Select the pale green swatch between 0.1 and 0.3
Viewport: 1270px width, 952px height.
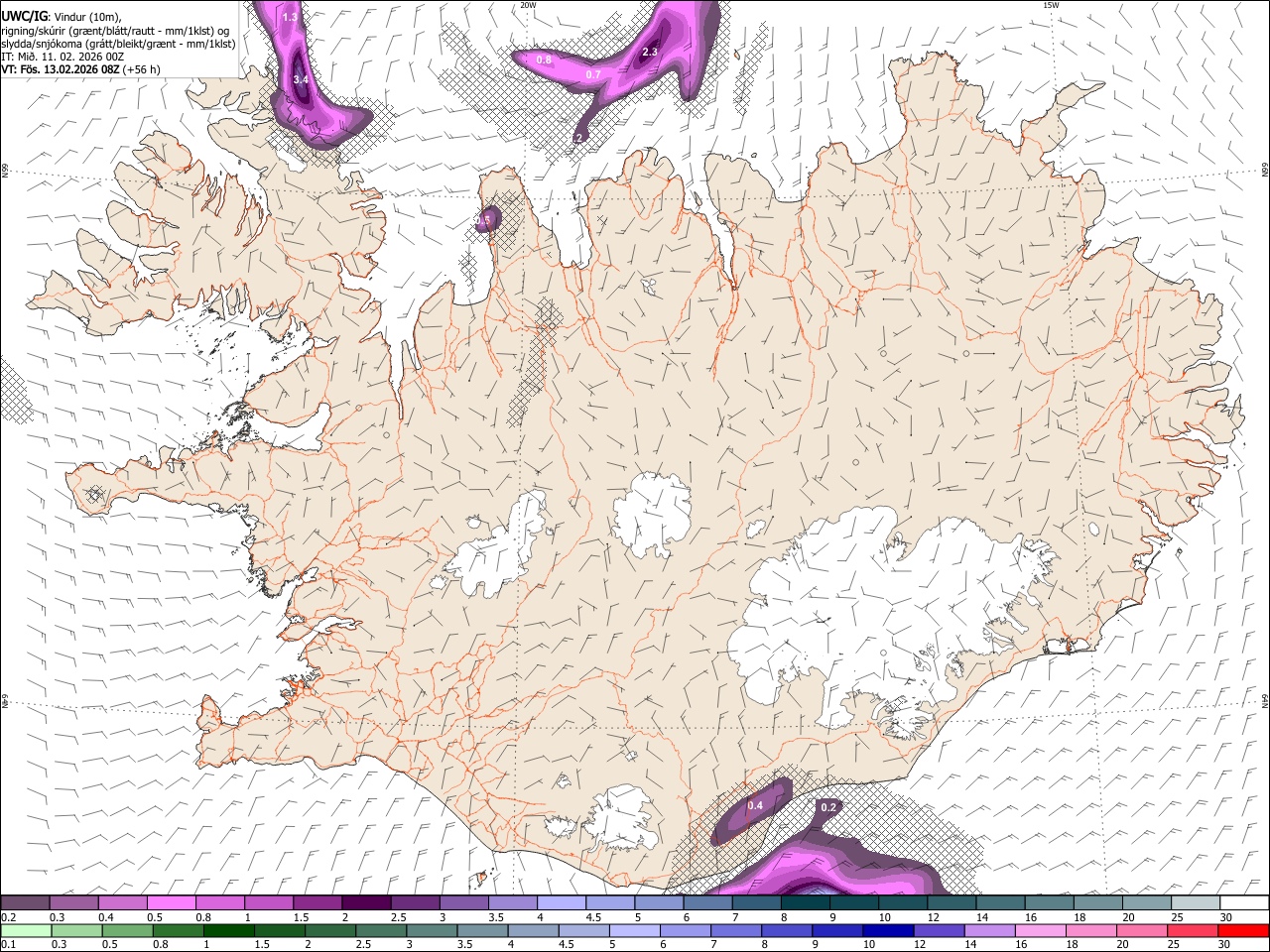point(26,930)
